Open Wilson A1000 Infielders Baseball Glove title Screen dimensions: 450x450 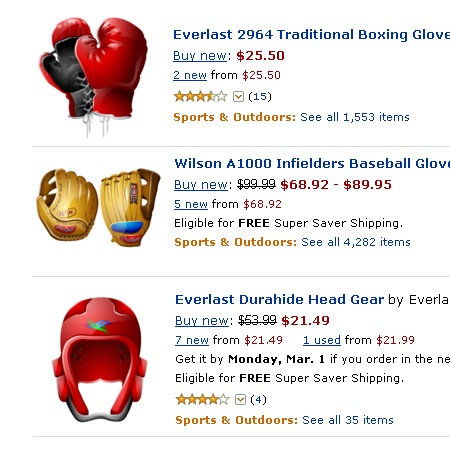[312, 164]
